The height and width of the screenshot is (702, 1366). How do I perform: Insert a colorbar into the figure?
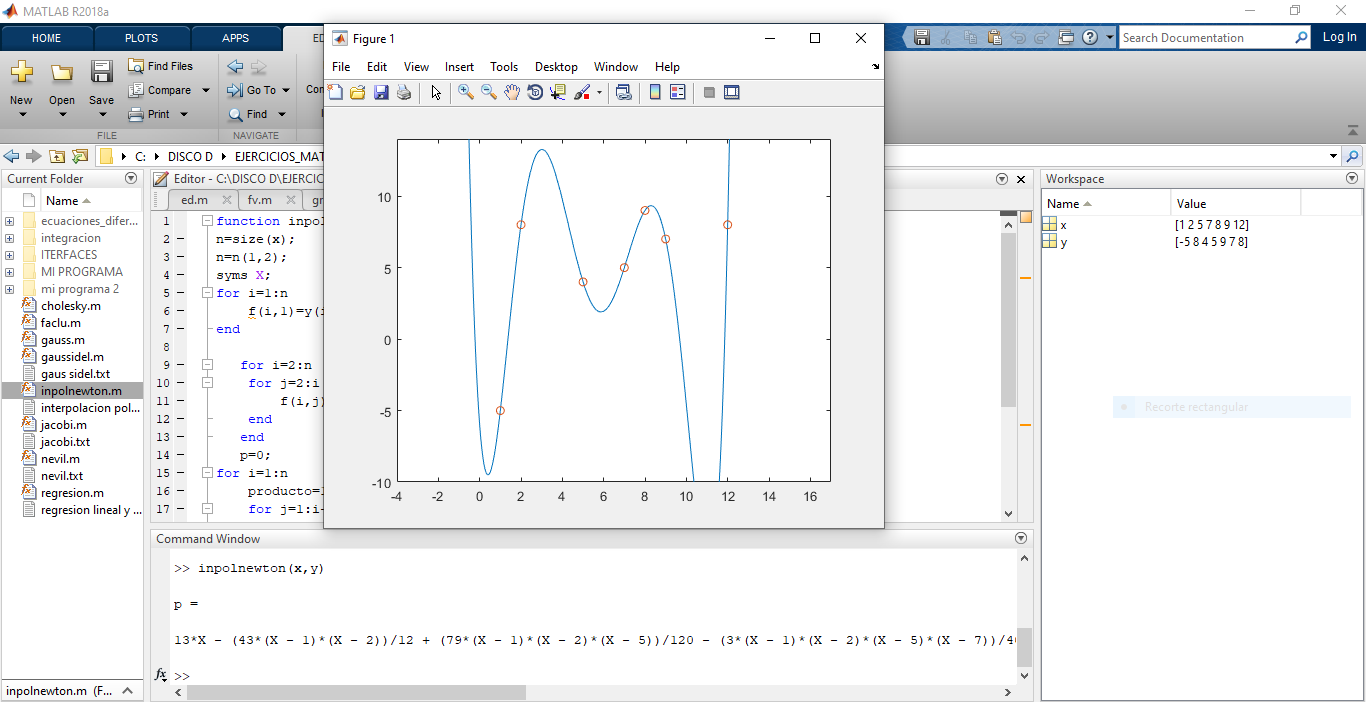click(x=653, y=92)
